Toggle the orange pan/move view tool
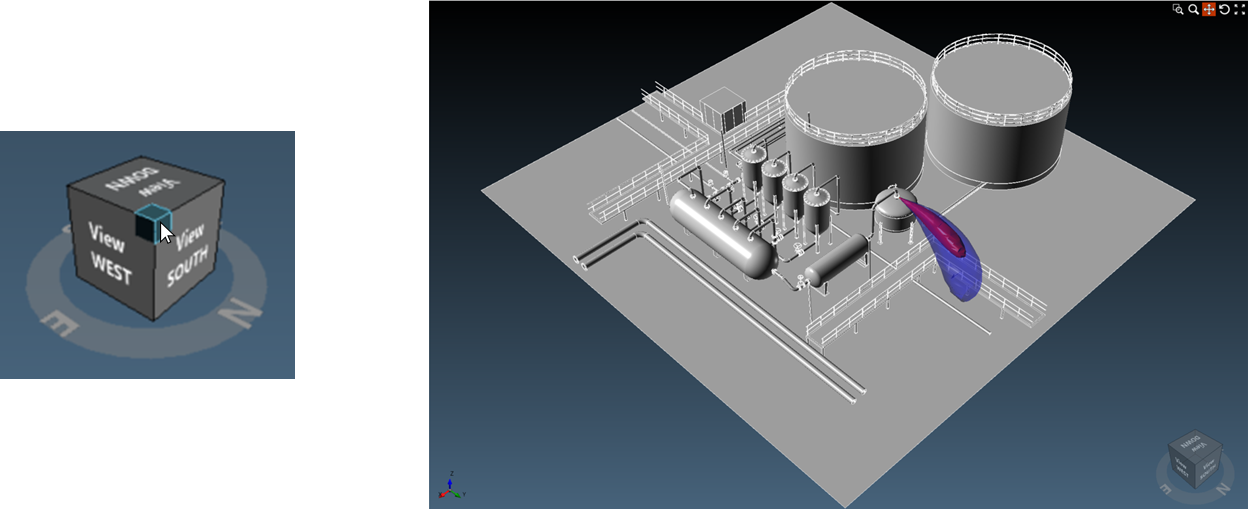Screen dimensions: 1248x509 tap(1208, 9)
